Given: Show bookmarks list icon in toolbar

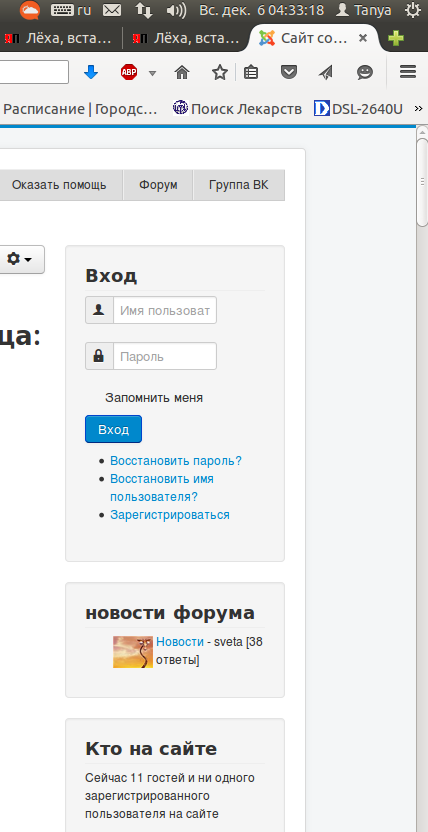Looking at the screenshot, I should click(251, 72).
